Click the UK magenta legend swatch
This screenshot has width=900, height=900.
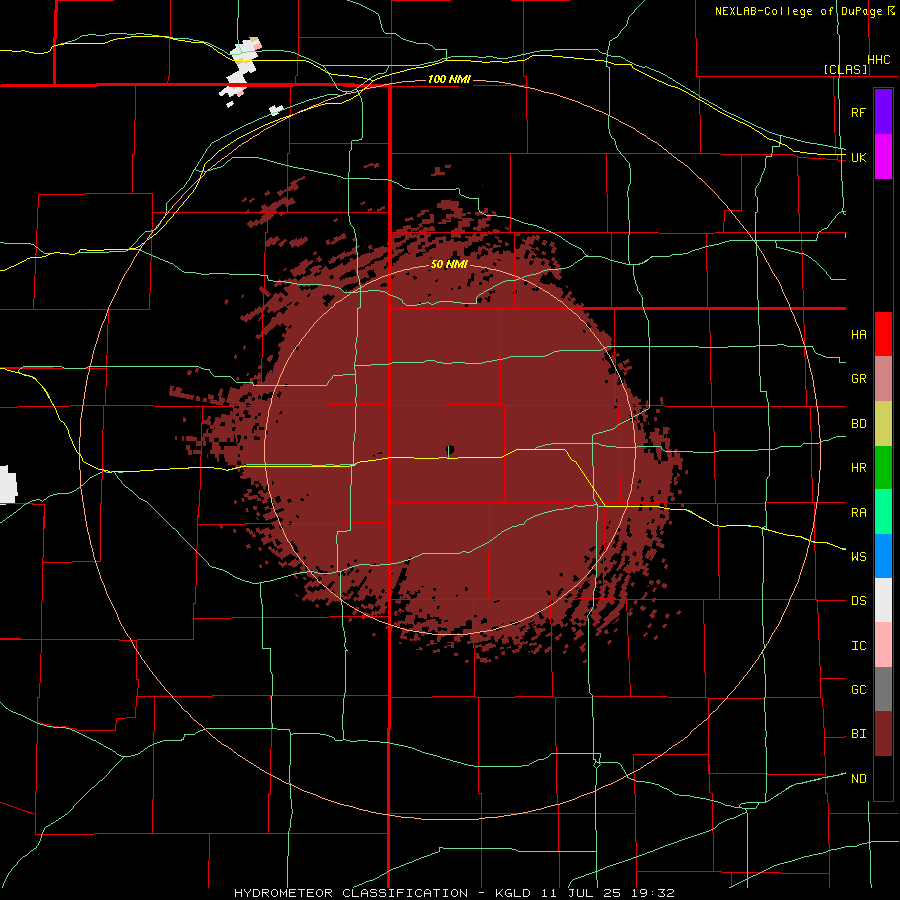click(x=883, y=157)
